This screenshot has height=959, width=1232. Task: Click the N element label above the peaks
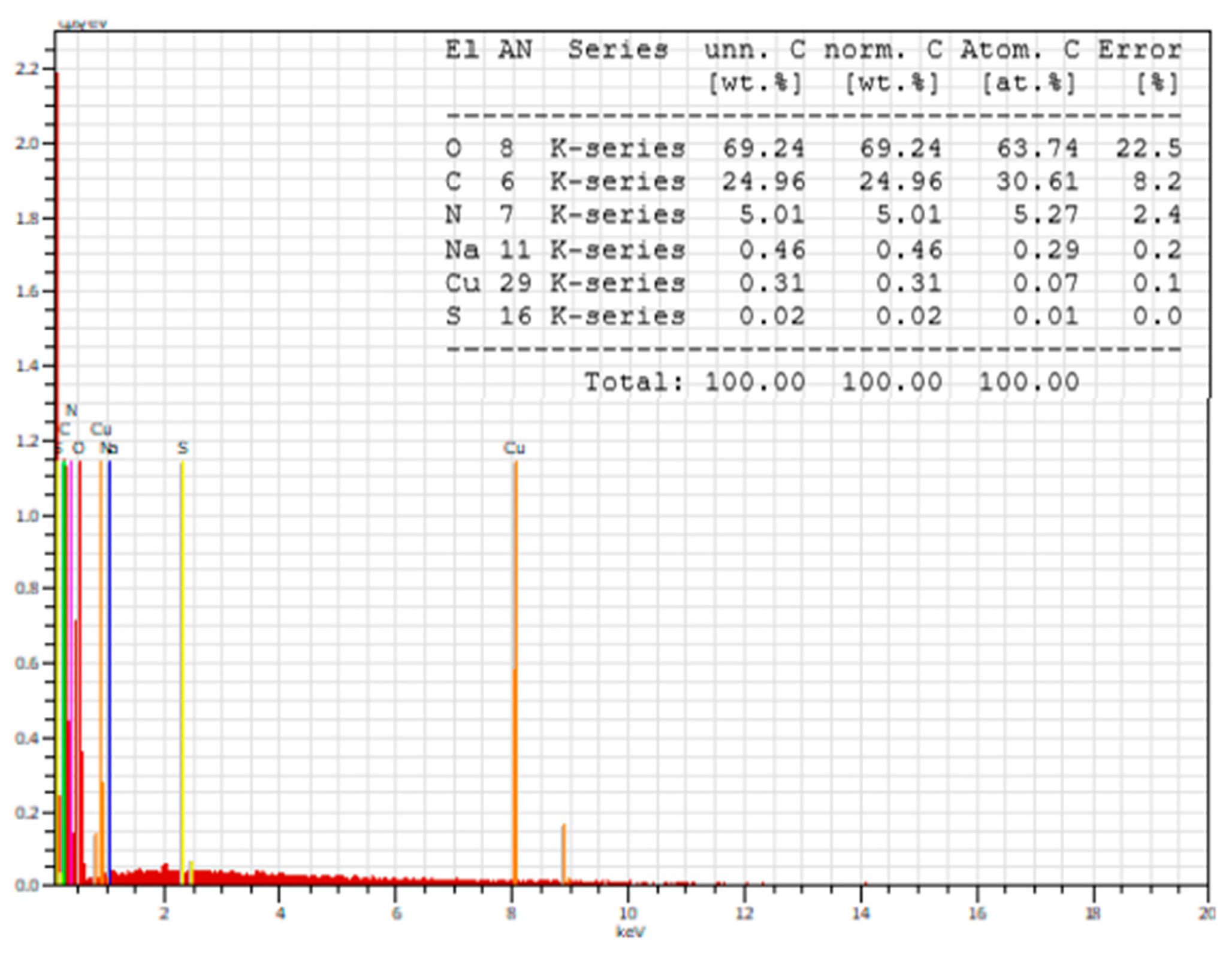coord(71,411)
